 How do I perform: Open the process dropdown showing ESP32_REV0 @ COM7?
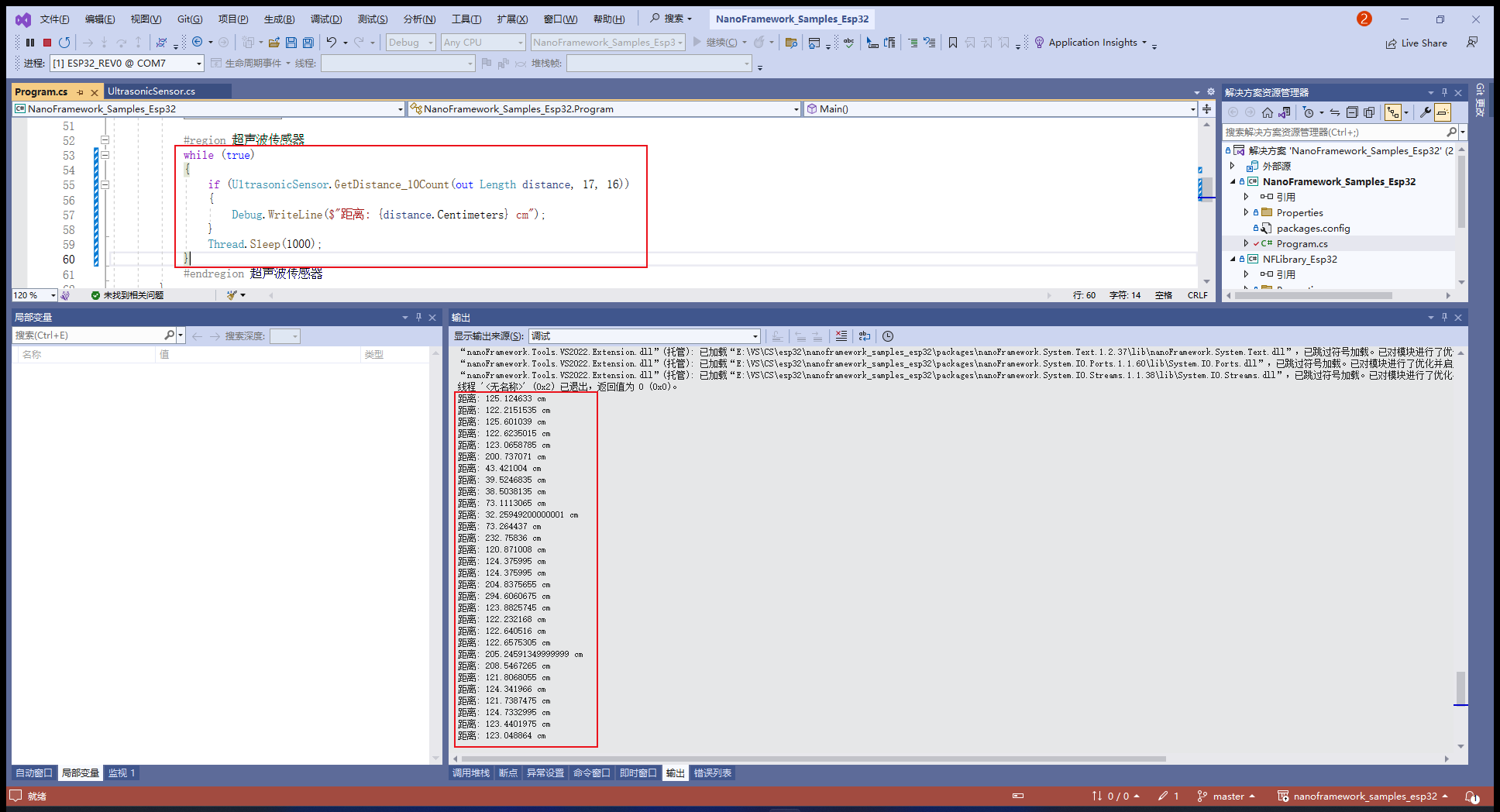[127, 64]
